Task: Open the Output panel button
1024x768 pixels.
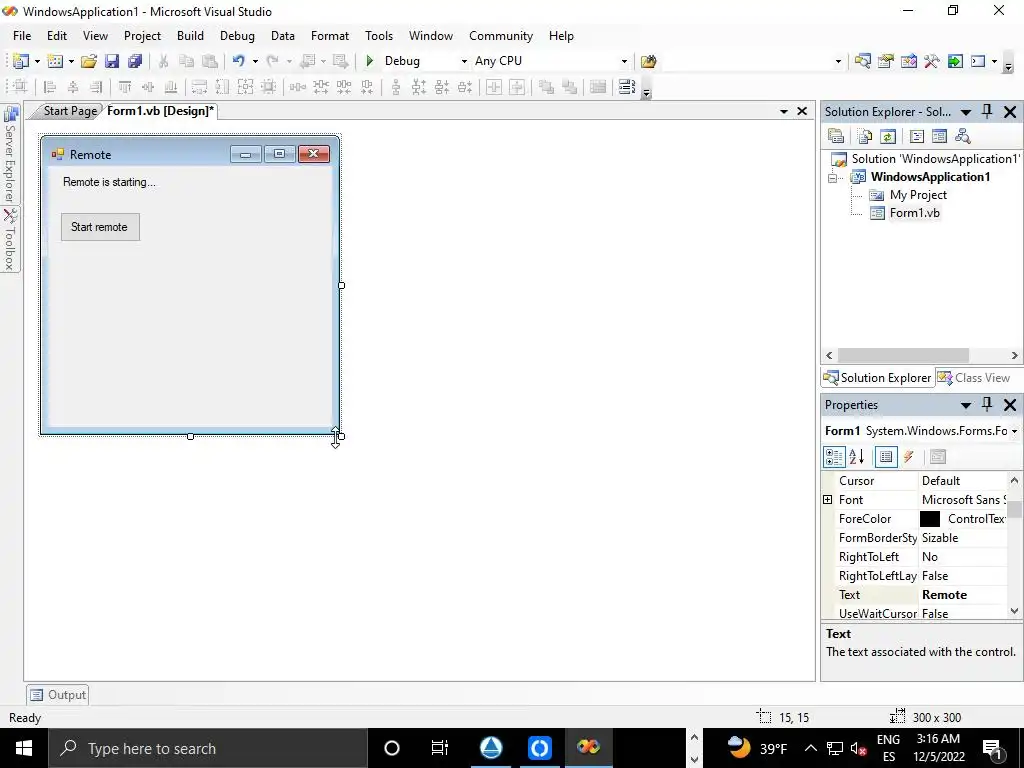Action: (57, 695)
